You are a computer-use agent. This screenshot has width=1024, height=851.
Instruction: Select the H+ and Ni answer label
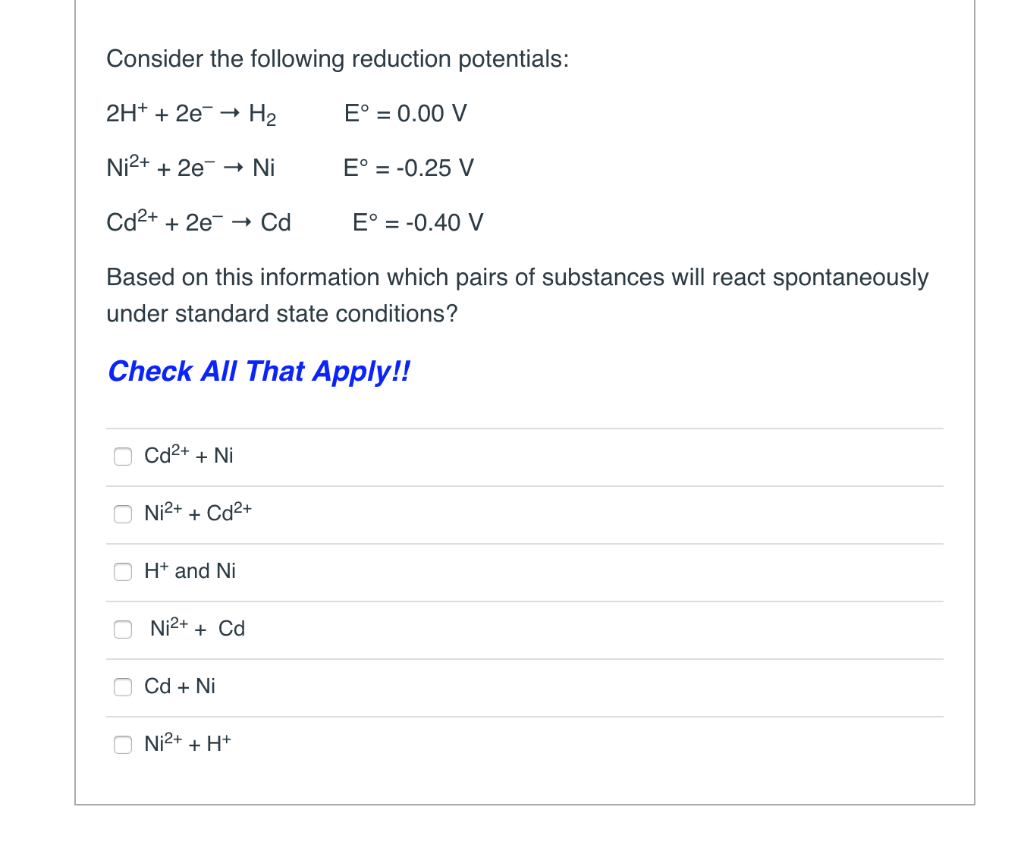[190, 571]
